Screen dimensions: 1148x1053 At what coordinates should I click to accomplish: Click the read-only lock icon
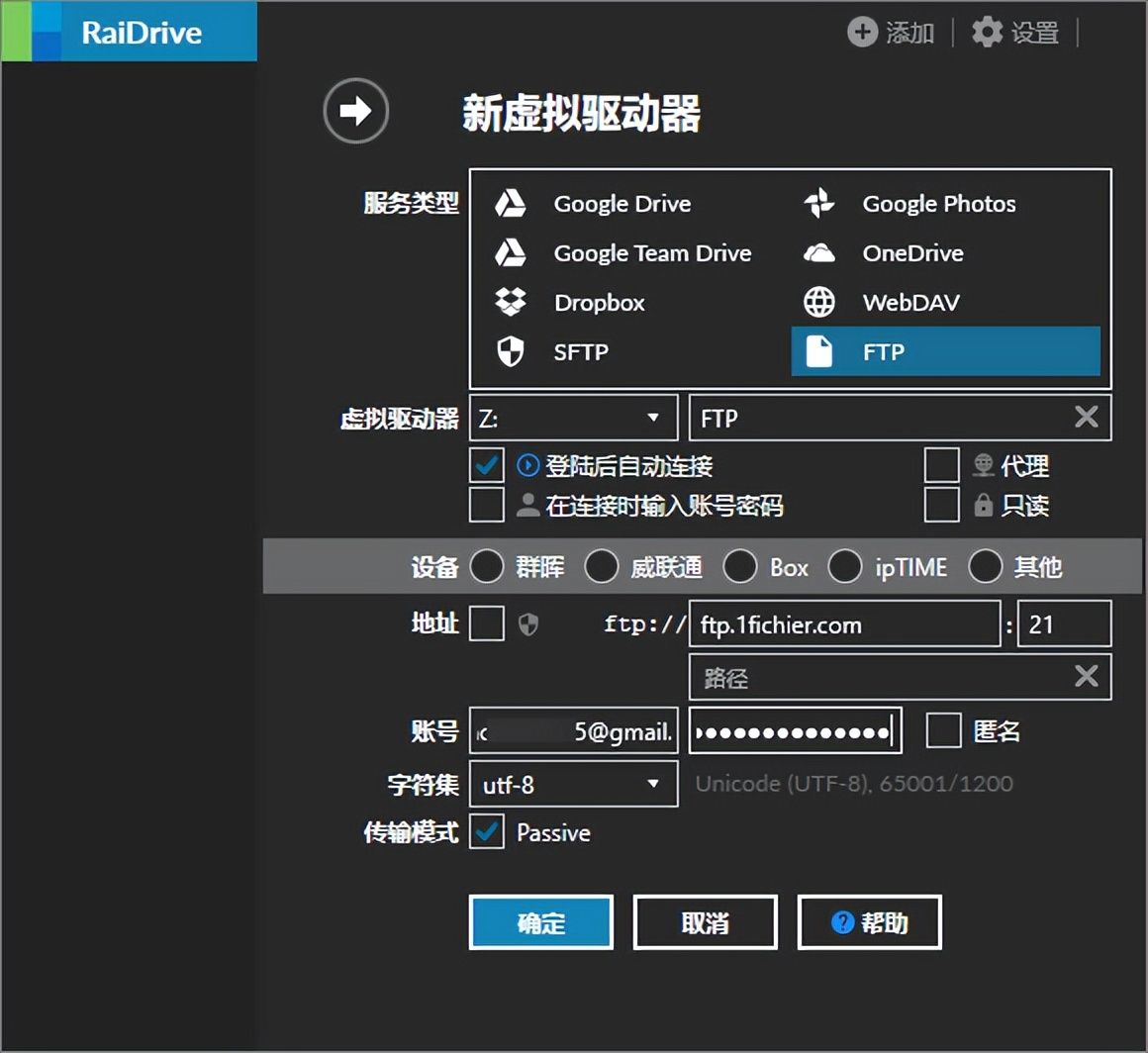(x=984, y=505)
